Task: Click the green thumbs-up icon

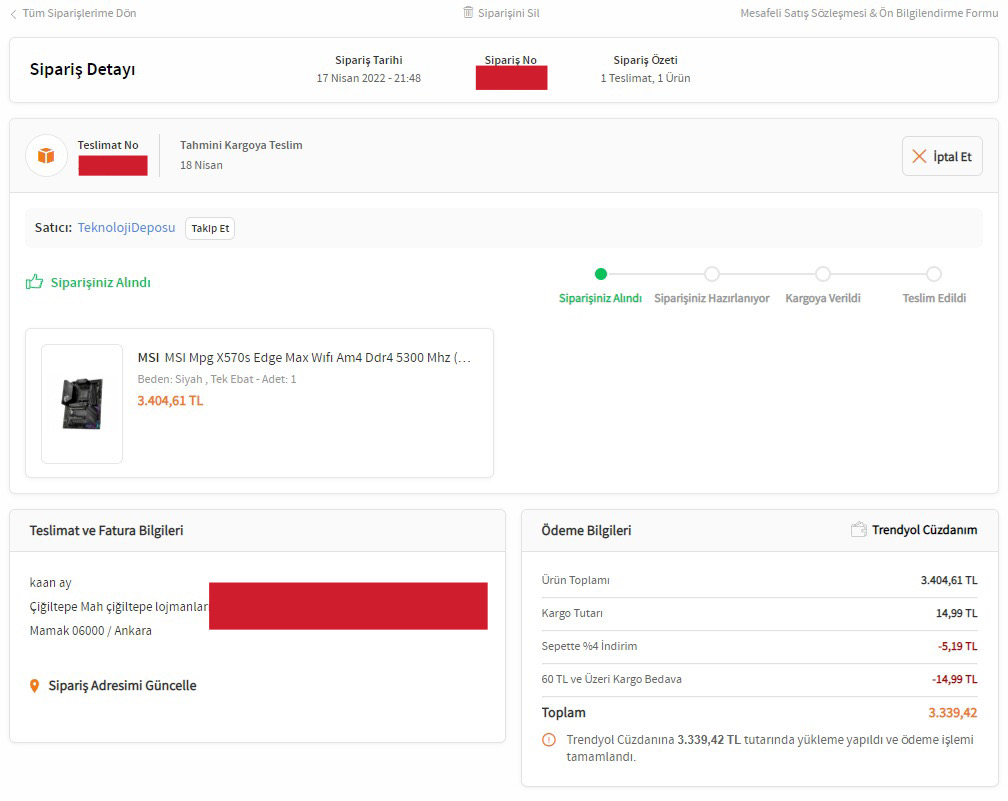Action: (34, 282)
